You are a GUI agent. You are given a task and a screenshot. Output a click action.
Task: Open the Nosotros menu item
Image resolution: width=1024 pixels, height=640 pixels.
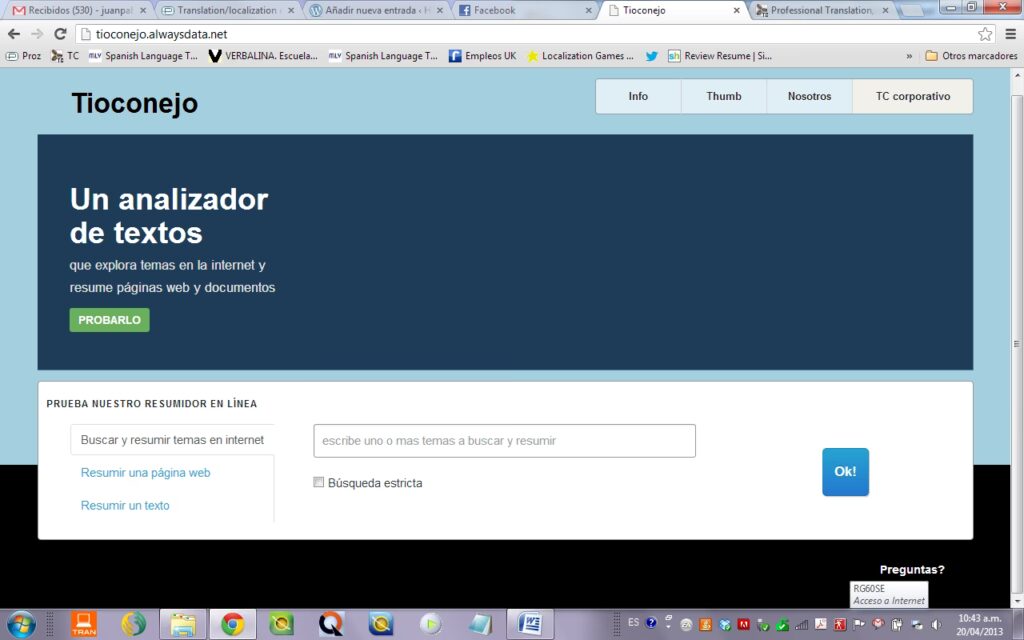pos(809,97)
